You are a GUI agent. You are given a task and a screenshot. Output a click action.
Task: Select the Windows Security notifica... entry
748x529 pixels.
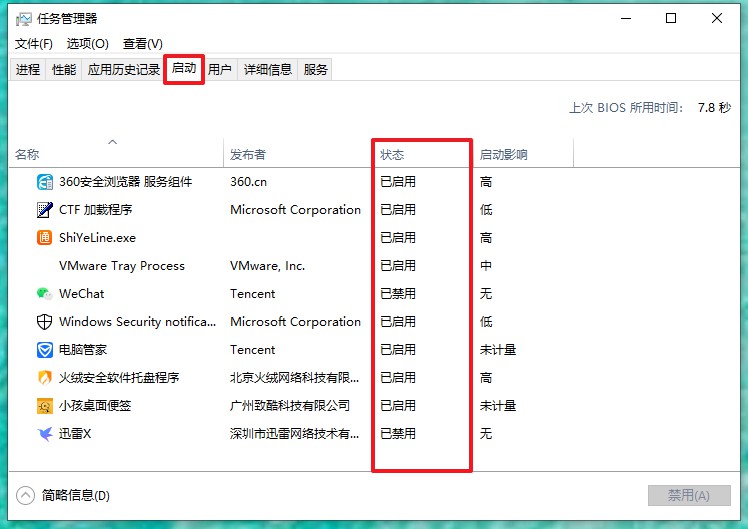coord(137,322)
